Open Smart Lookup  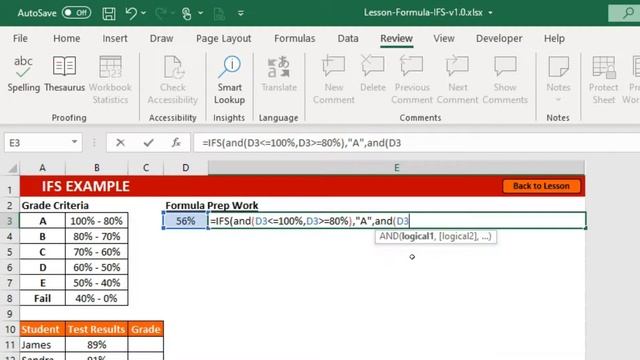tap(229, 80)
